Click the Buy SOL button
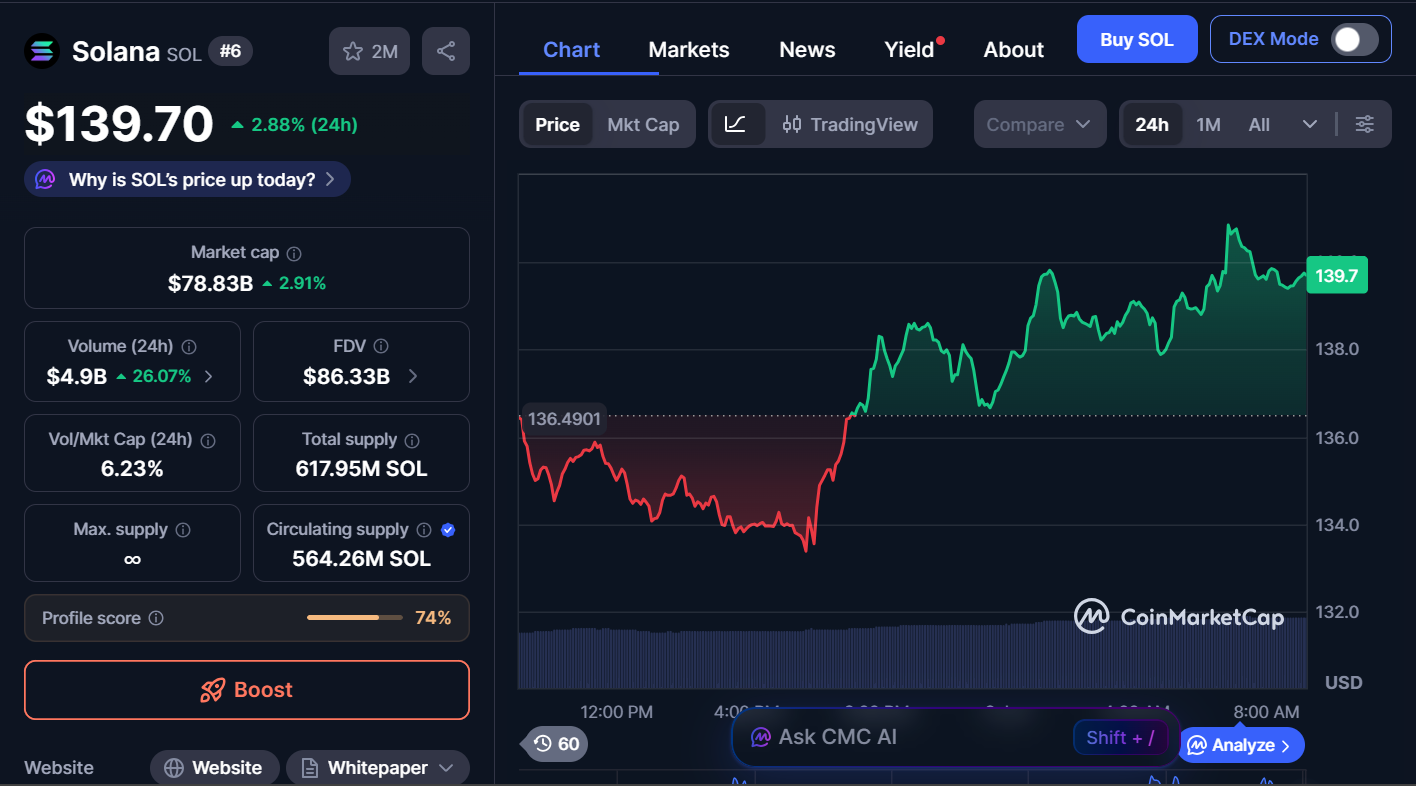1416x786 pixels. click(1137, 38)
